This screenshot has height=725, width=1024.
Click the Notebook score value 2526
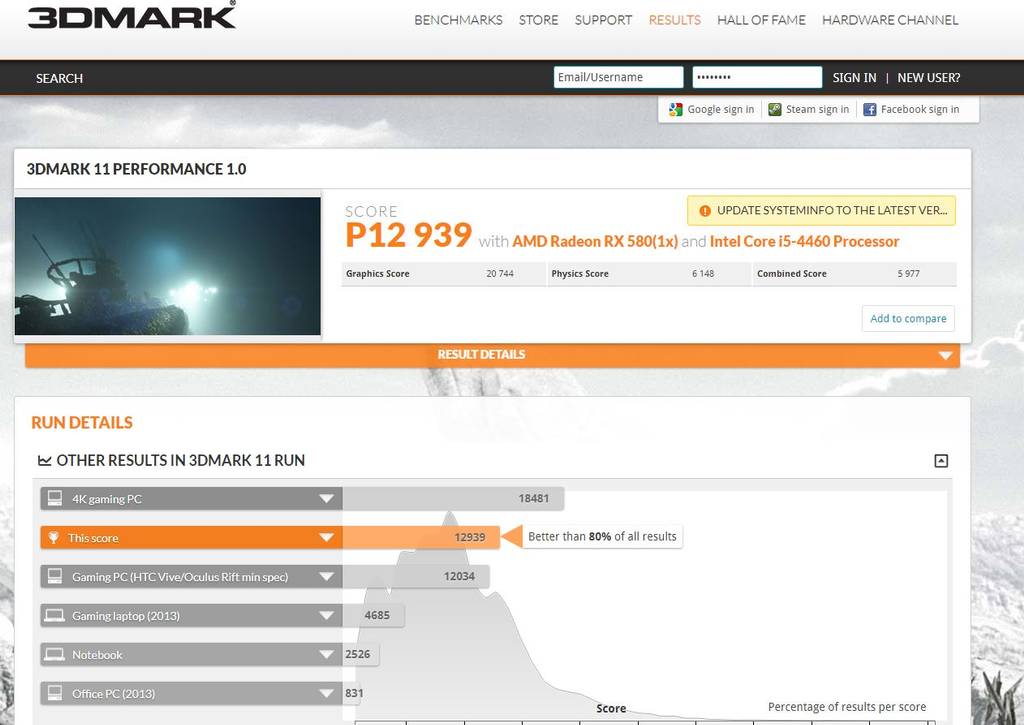point(357,654)
